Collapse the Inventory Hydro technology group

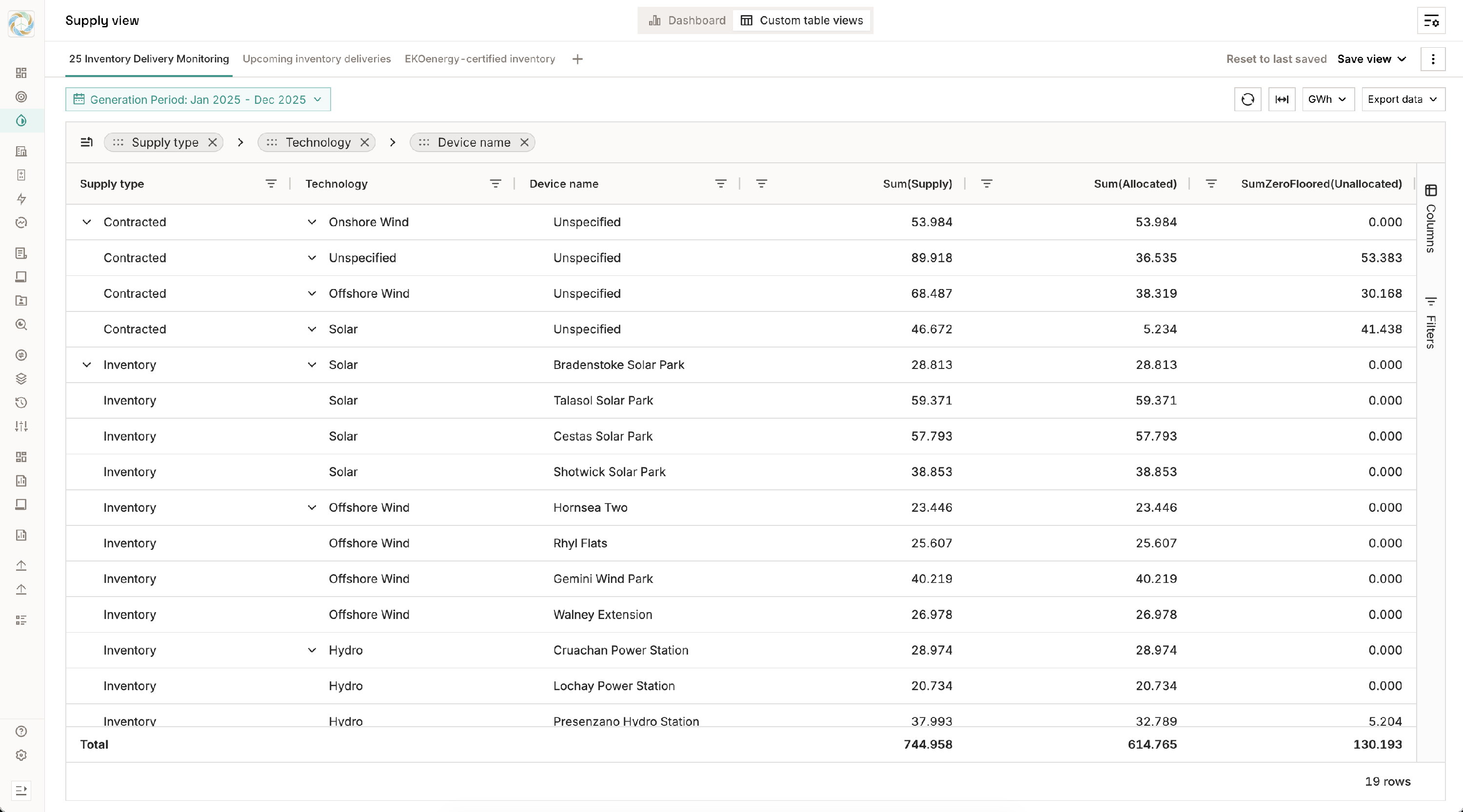click(312, 650)
